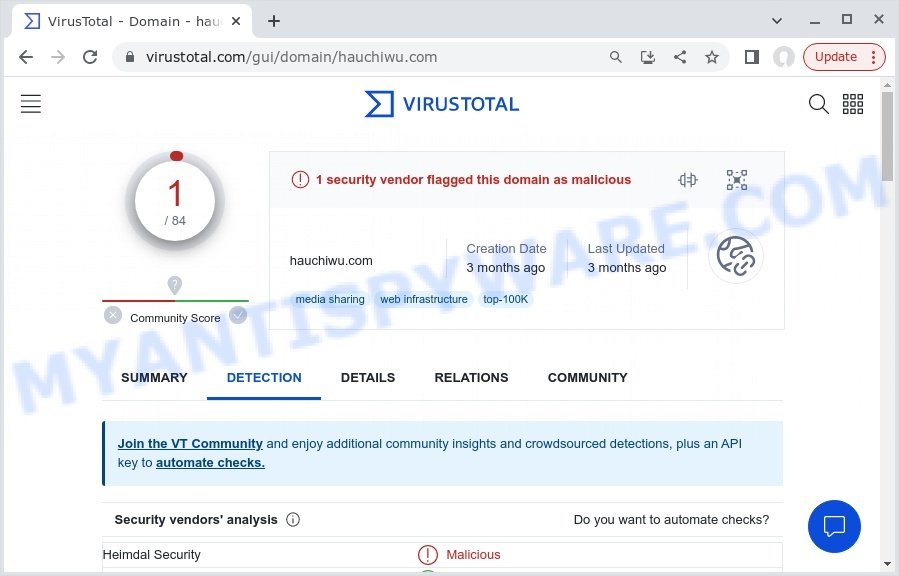Click the globe link domain icon
Screen dimensions: 899x576
pyautogui.click(x=736, y=256)
